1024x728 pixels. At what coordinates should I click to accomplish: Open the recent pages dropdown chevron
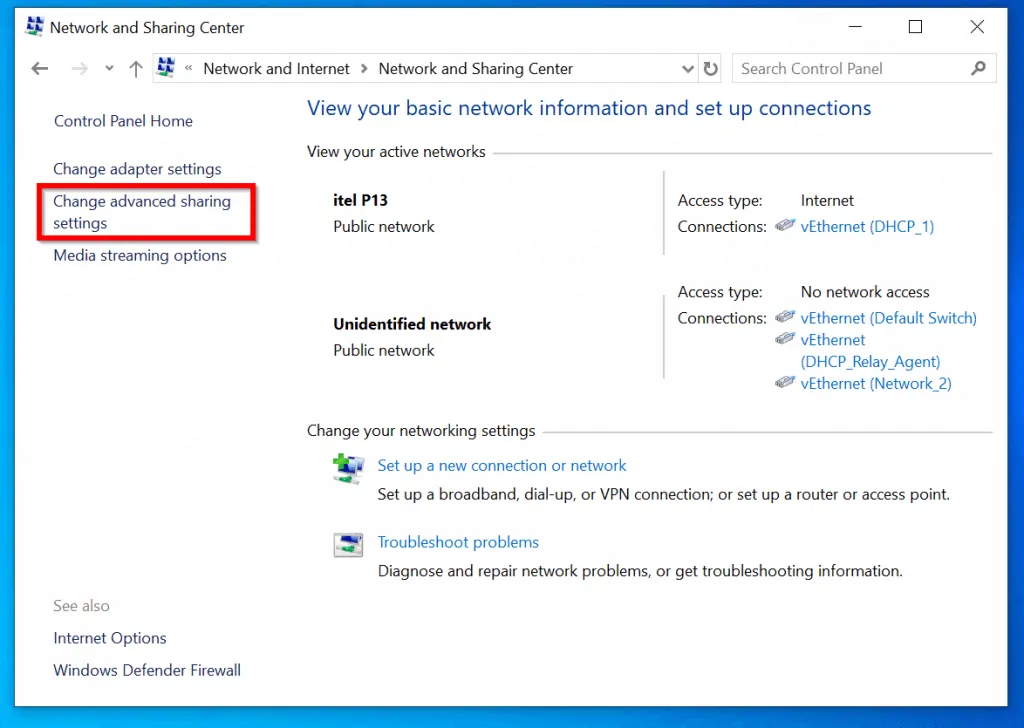pos(108,68)
